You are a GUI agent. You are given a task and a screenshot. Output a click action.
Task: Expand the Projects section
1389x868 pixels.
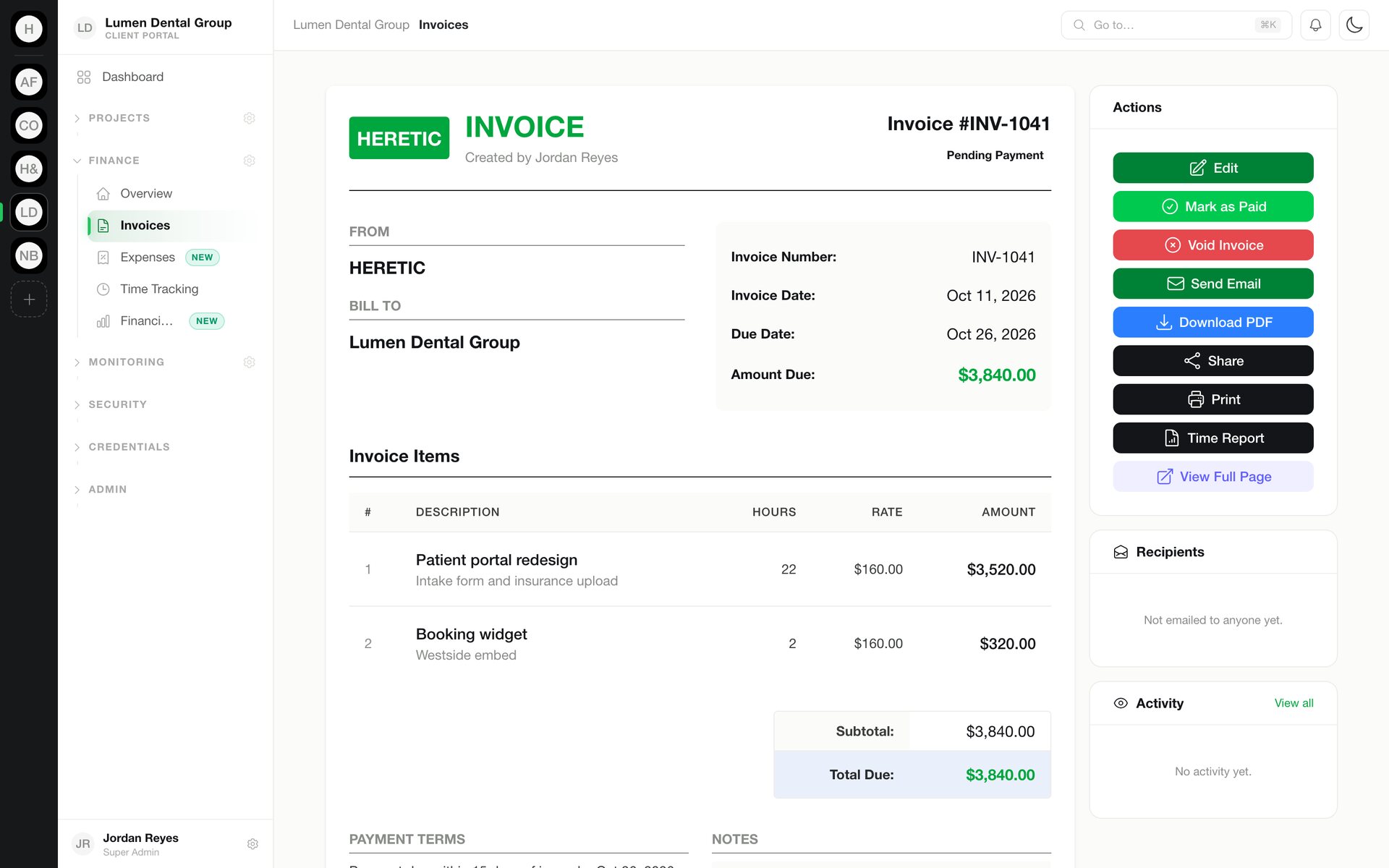coord(119,118)
